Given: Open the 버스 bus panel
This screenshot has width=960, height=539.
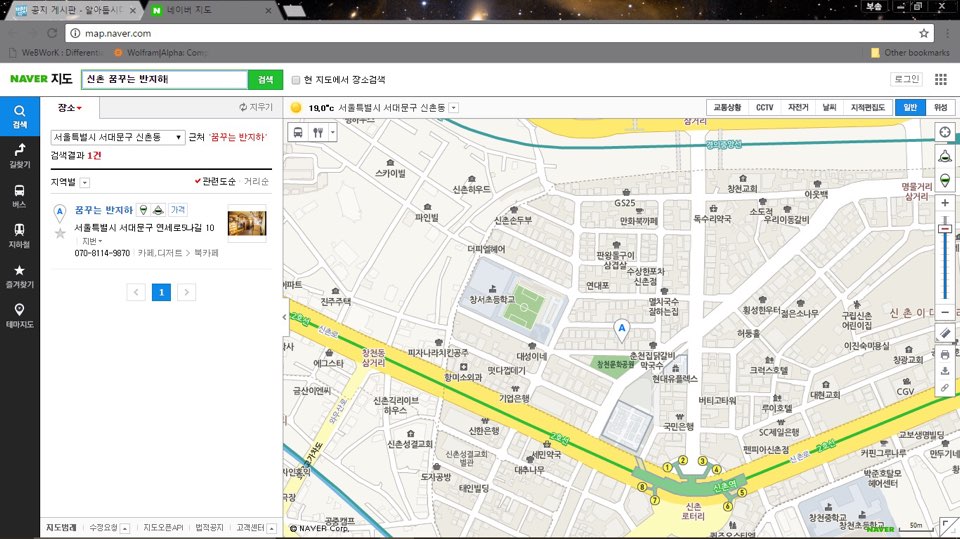Looking at the screenshot, I should click(20, 196).
